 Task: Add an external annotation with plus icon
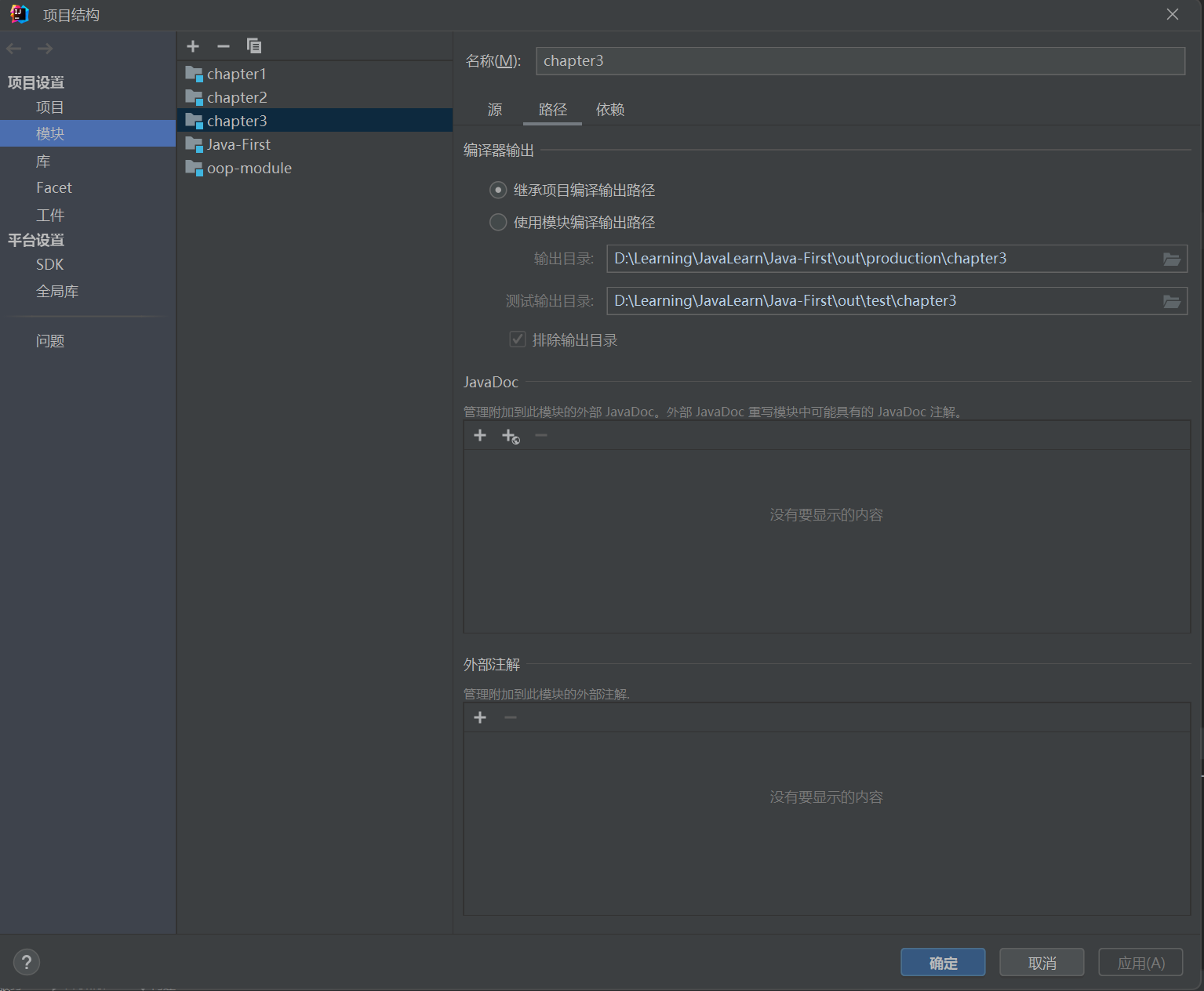pos(480,717)
